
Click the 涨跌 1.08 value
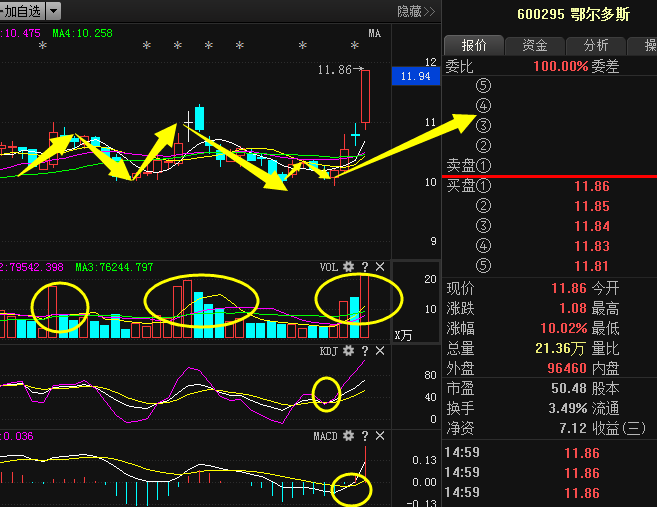pyautogui.click(x=573, y=308)
